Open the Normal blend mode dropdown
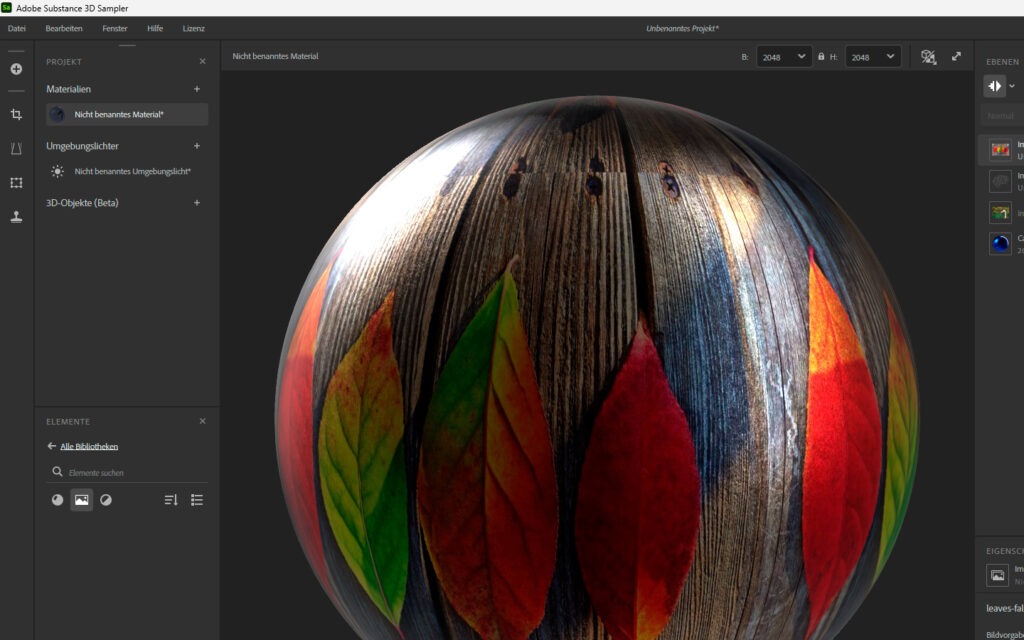The height and width of the screenshot is (640, 1024). click(x=1002, y=116)
